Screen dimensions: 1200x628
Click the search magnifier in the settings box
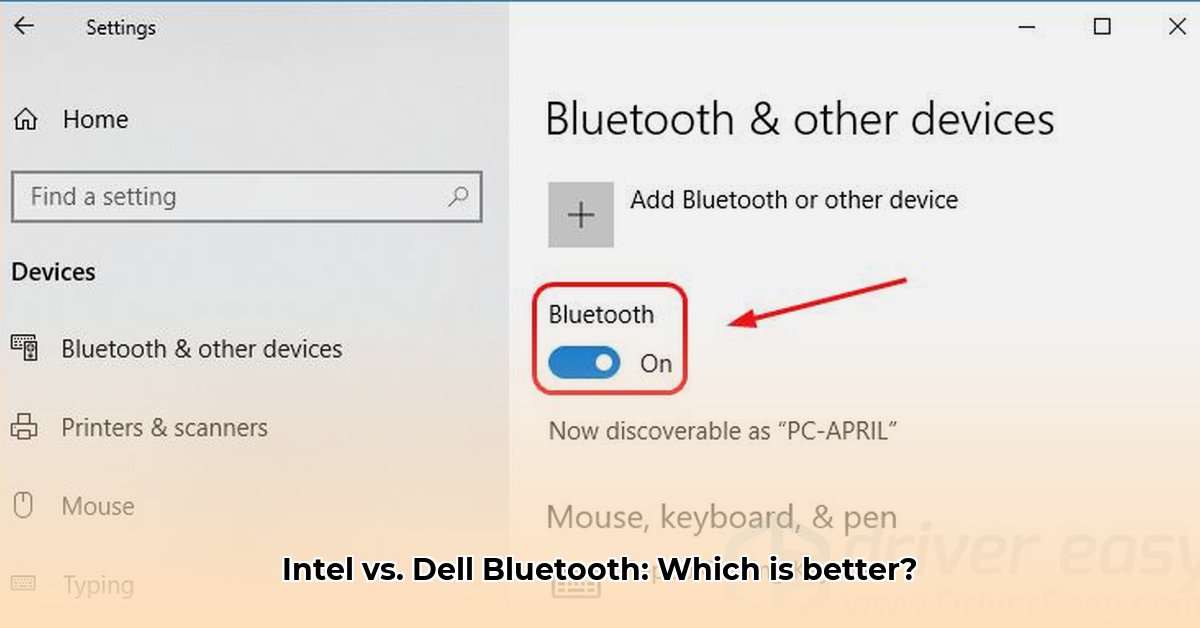(x=459, y=197)
